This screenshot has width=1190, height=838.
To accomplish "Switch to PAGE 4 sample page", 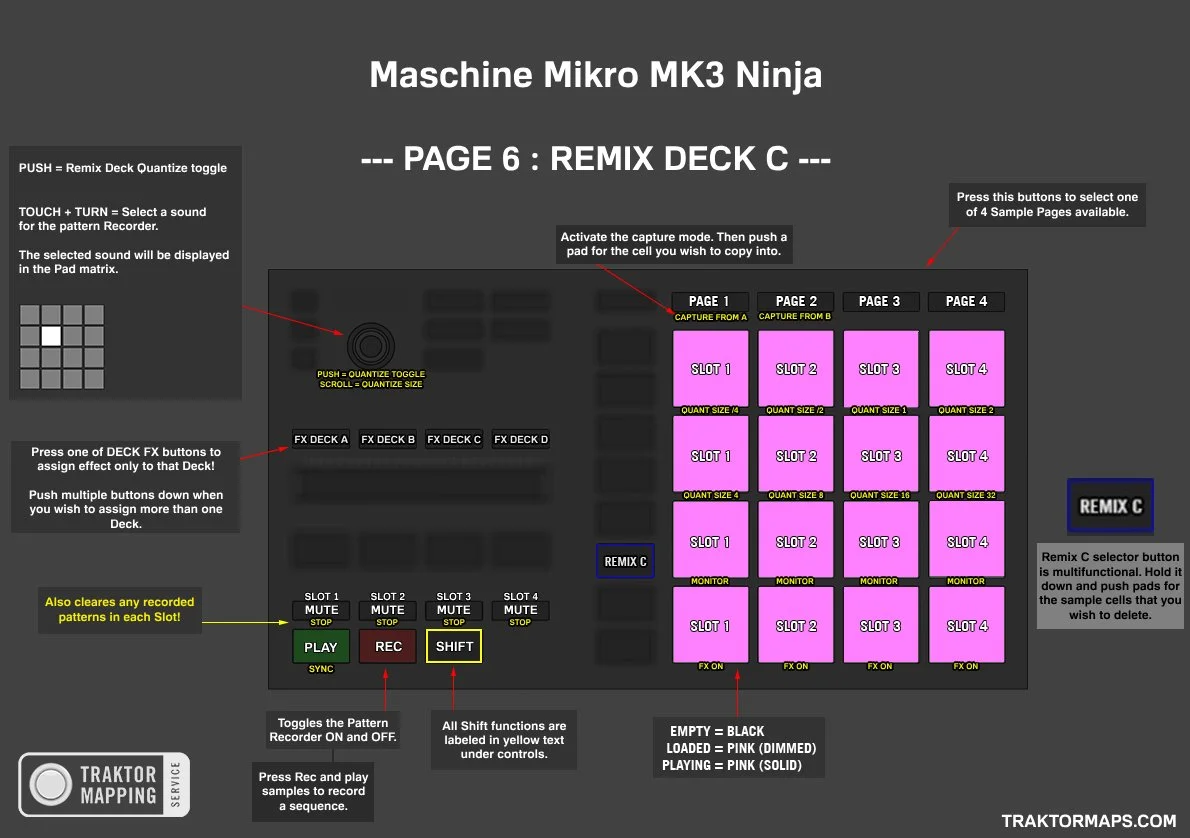I will (966, 301).
